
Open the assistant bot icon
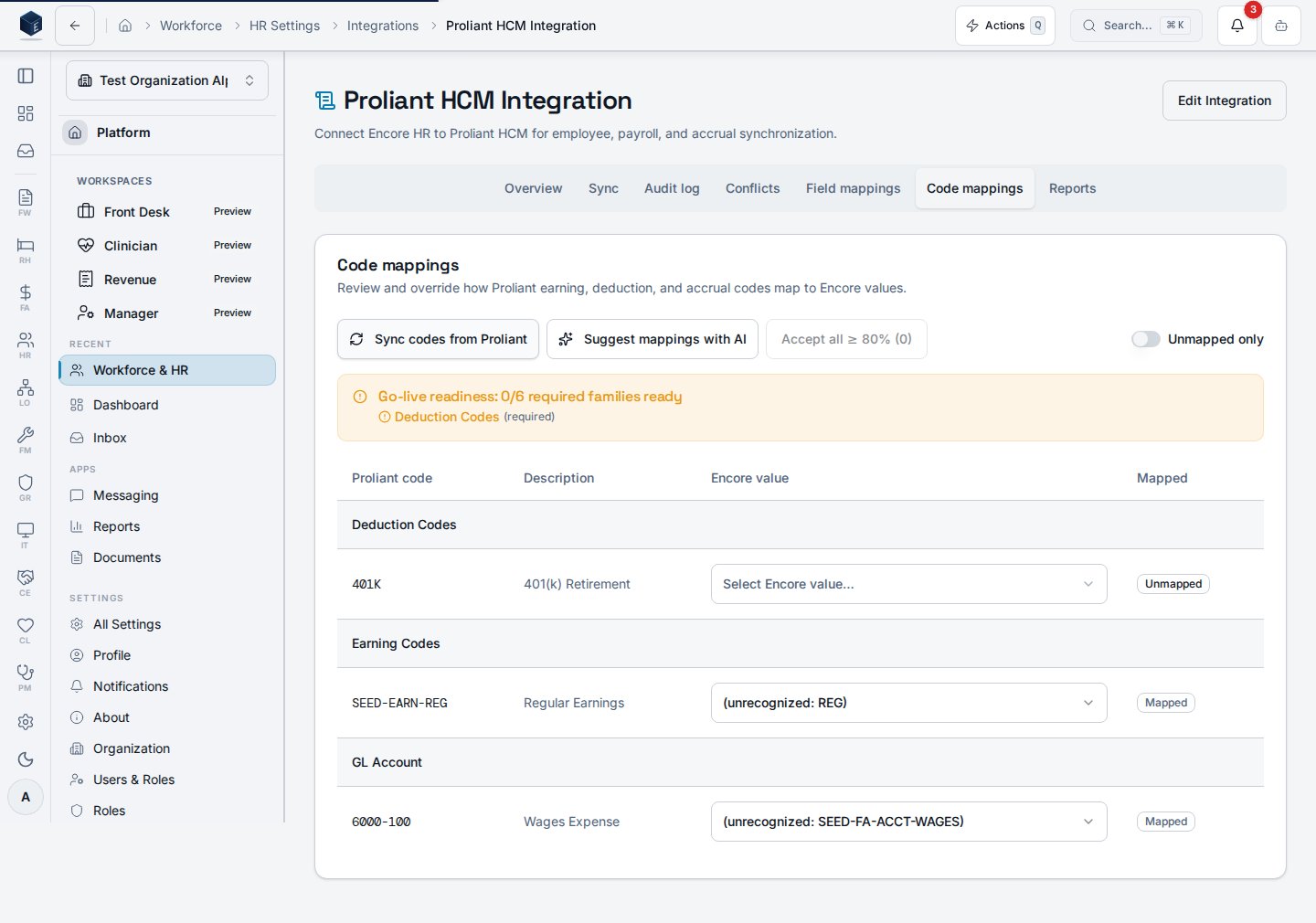pos(1281,26)
